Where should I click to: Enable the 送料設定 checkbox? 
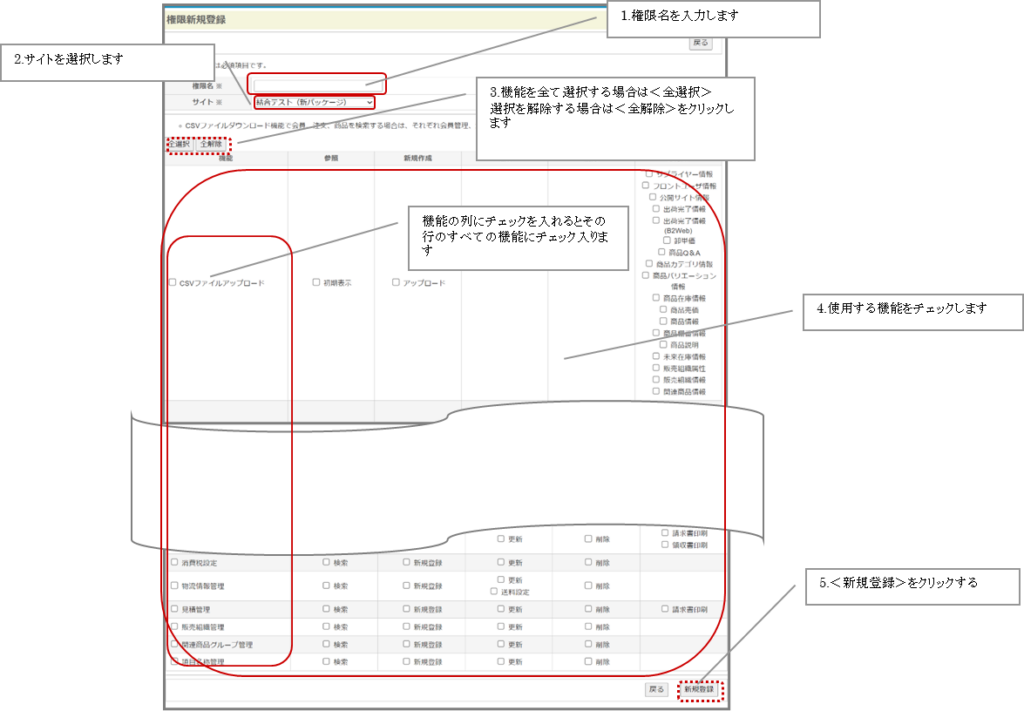pyautogui.click(x=494, y=592)
